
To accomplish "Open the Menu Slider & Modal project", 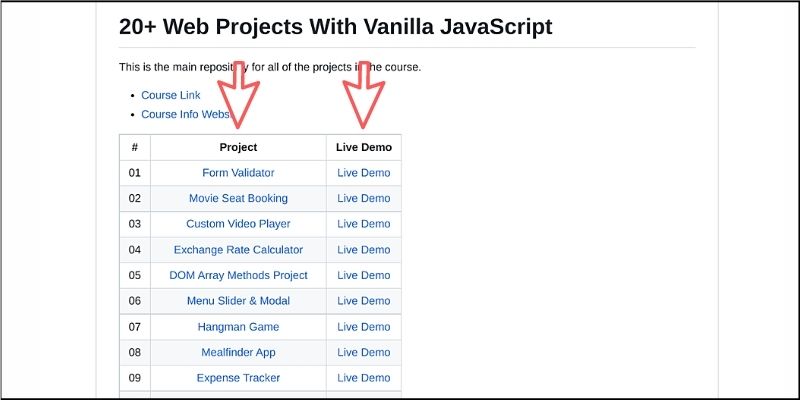I will 238,301.
